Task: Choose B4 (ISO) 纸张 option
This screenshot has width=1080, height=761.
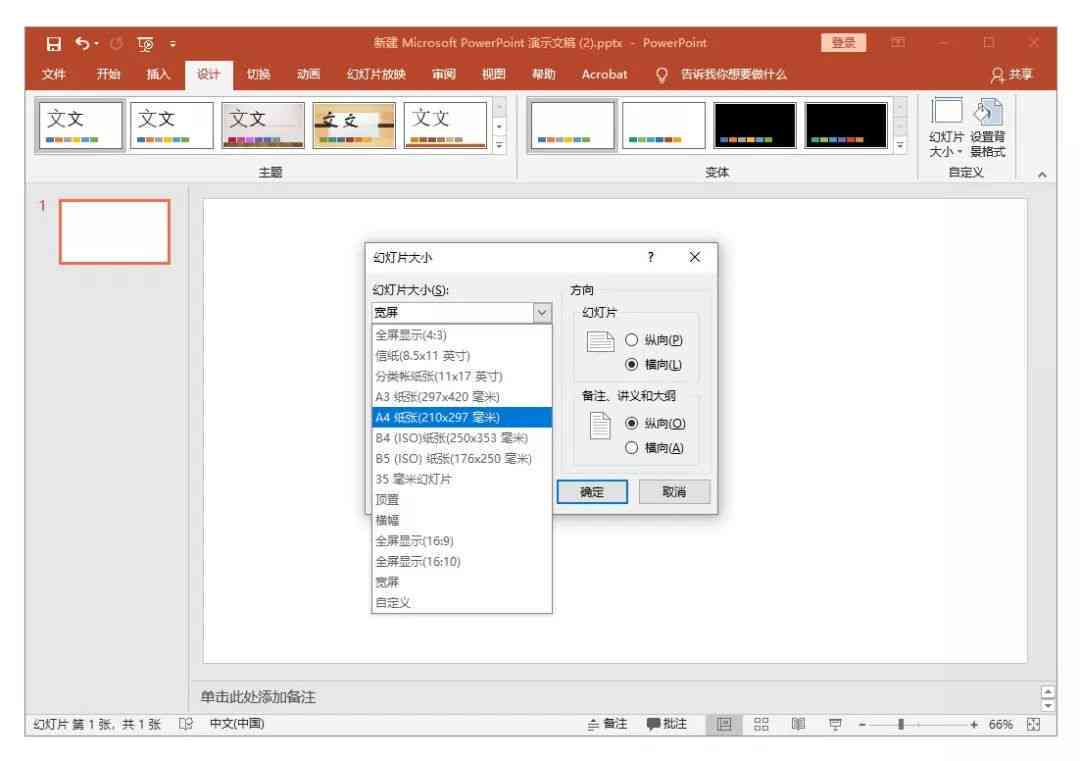Action: [x=461, y=438]
